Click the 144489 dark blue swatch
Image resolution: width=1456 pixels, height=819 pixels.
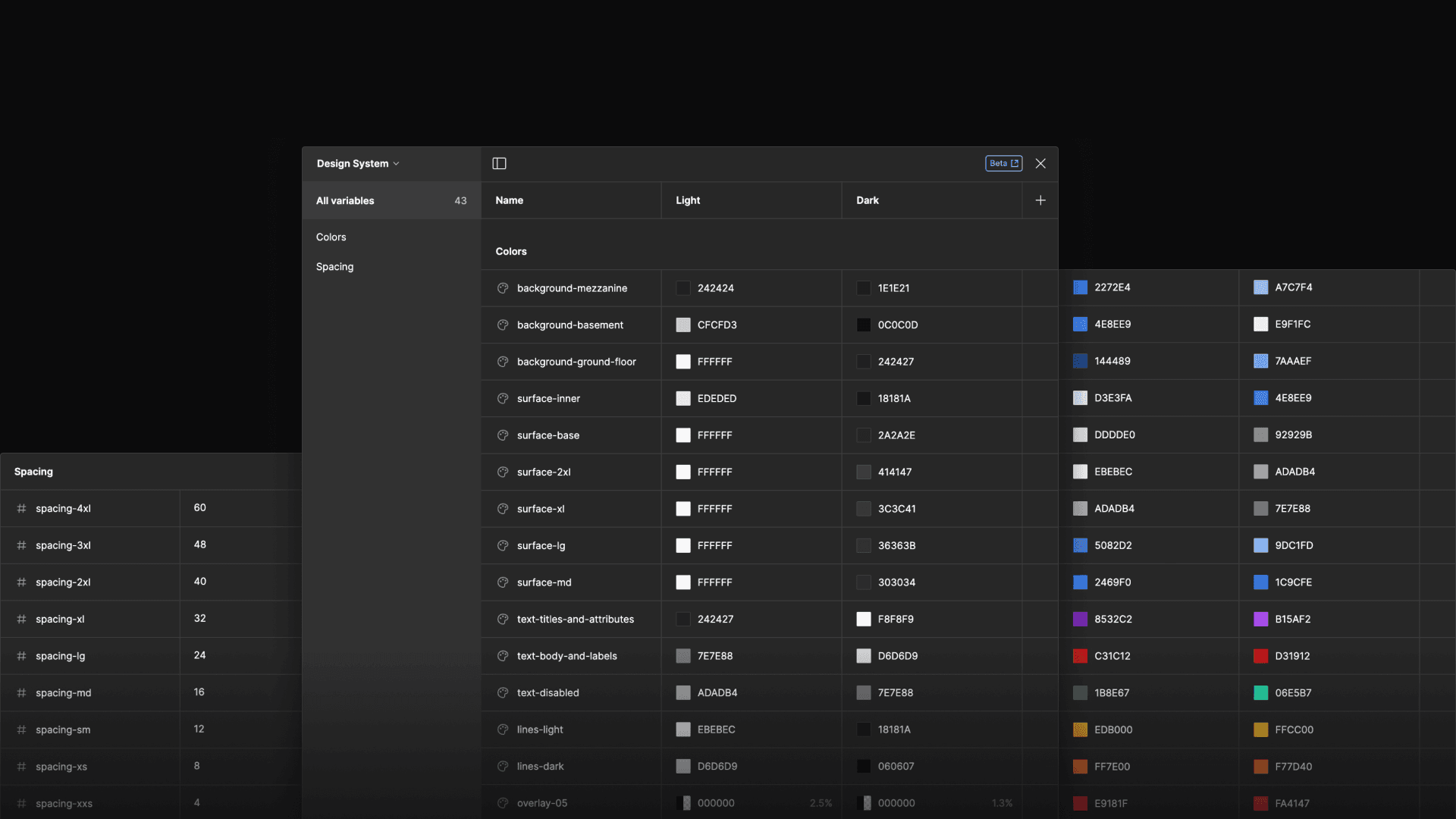[1081, 361]
